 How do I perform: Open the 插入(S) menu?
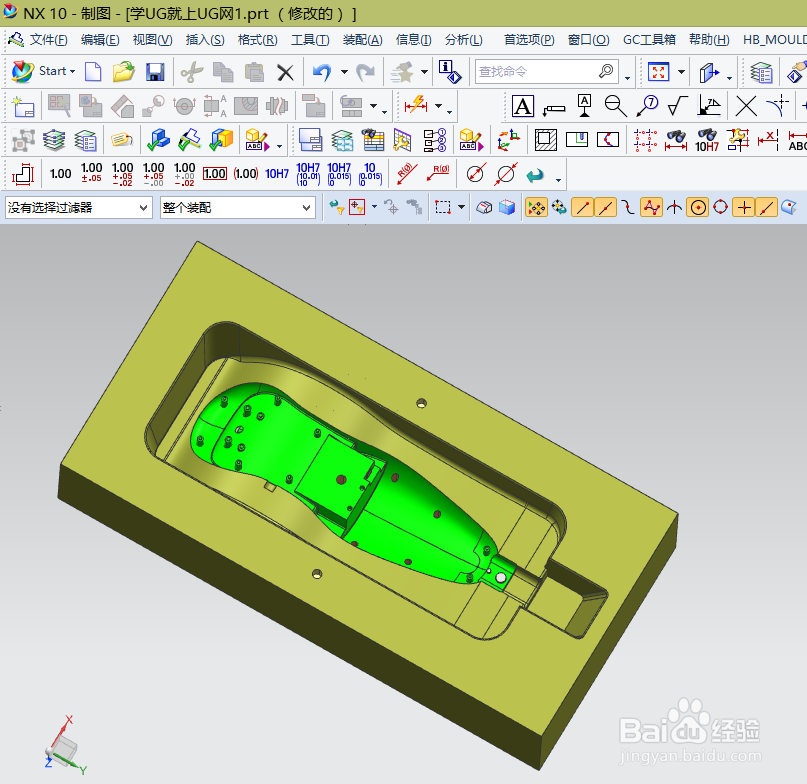(x=205, y=40)
